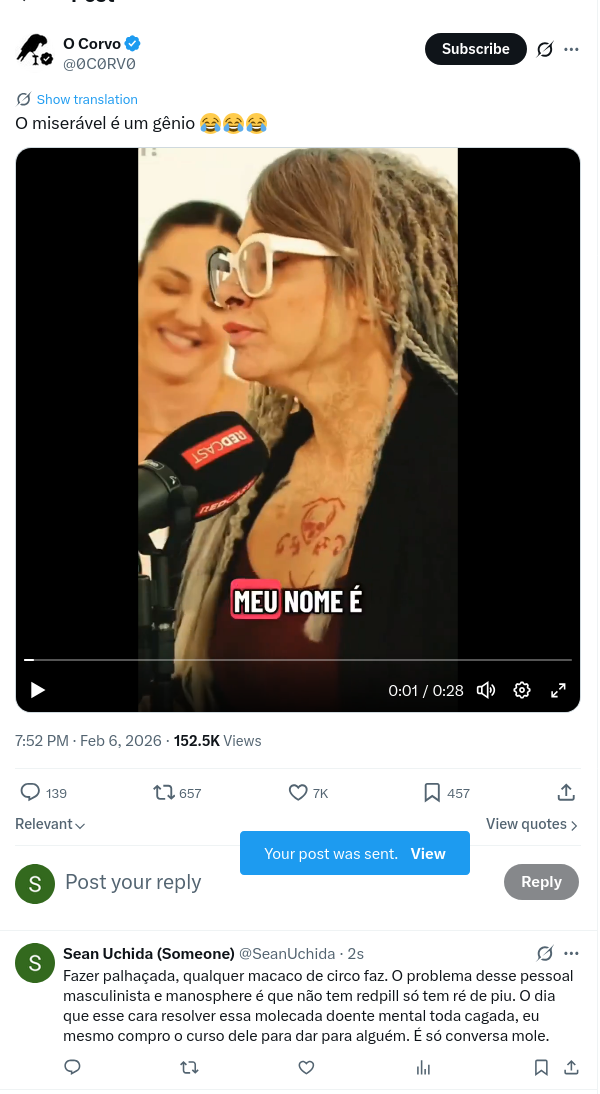Viewport: 600px width, 1094px height.
Task: Open Grok icon next to Subscribe
Action: [x=545, y=50]
